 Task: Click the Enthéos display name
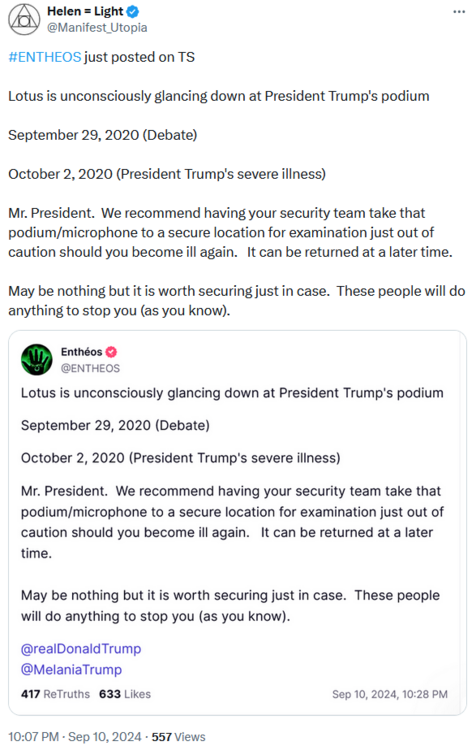click(81, 352)
